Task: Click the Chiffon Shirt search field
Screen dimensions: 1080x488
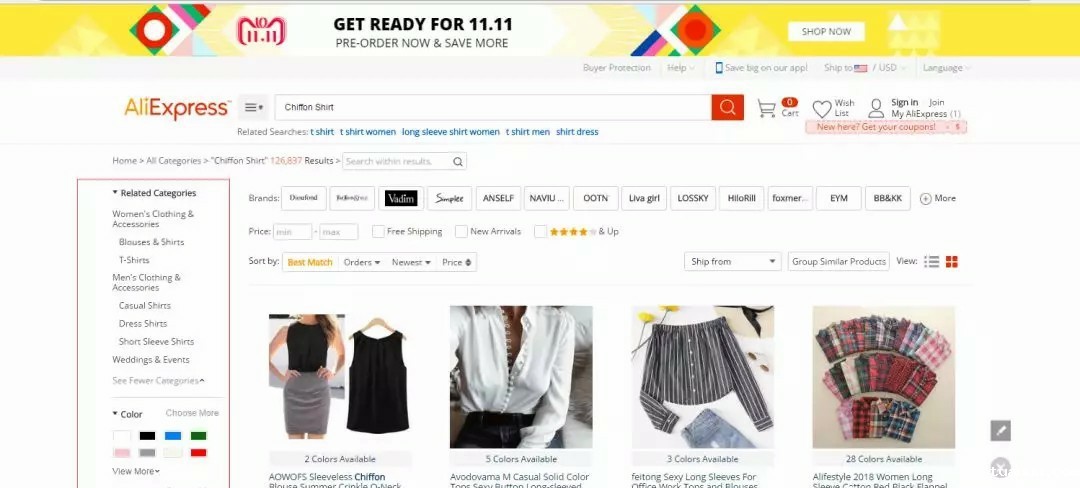Action: click(493, 107)
